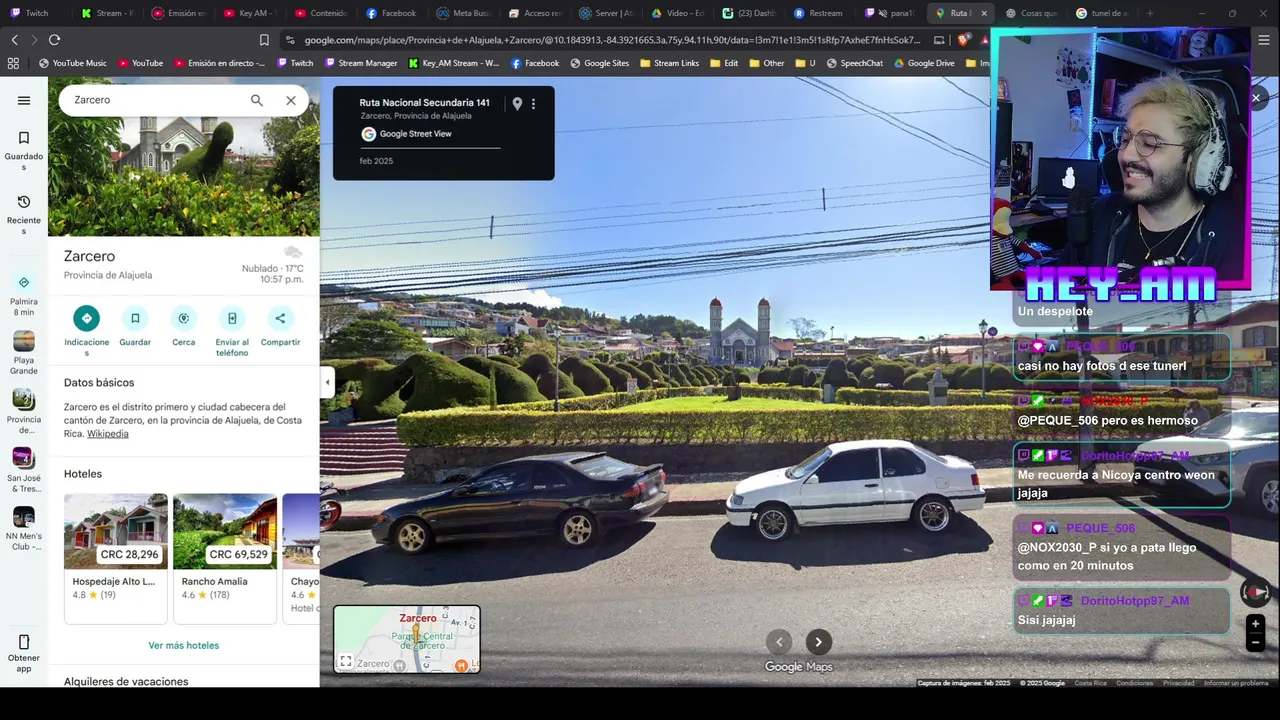Open the Rancho Amalia hotel card

tap(225, 558)
